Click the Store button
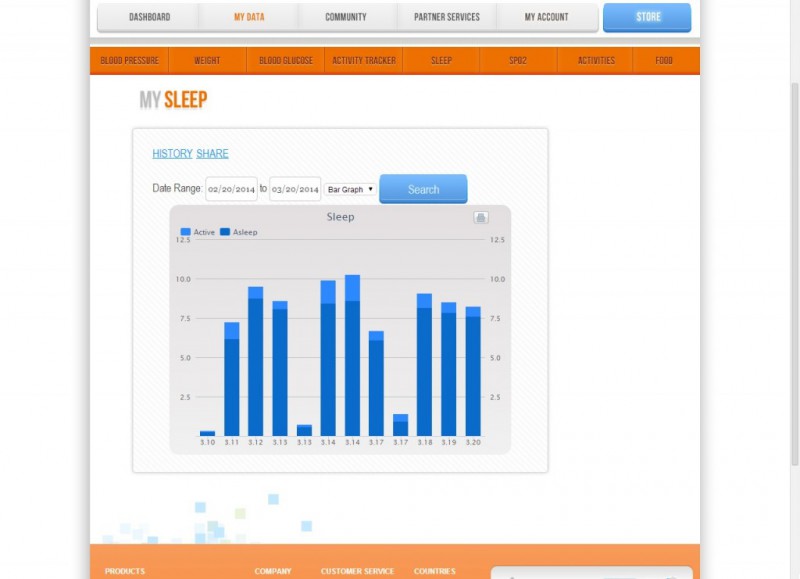 click(x=647, y=17)
